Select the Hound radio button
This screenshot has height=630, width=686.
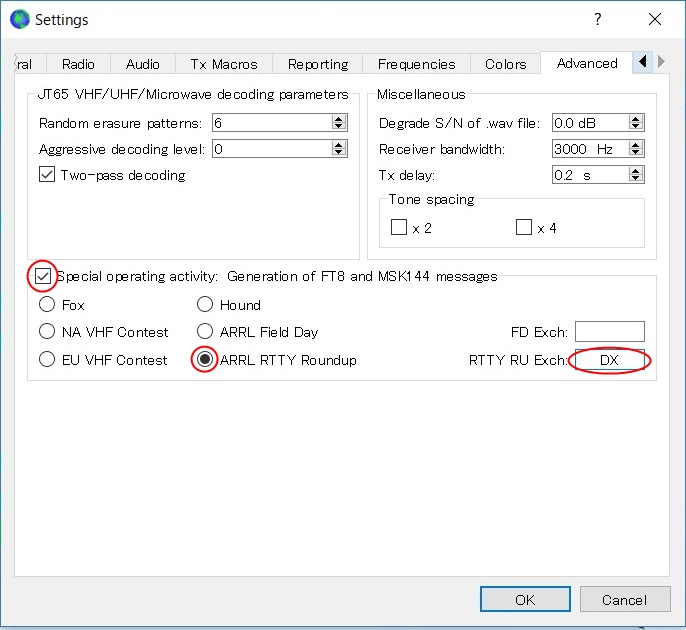click(x=205, y=304)
